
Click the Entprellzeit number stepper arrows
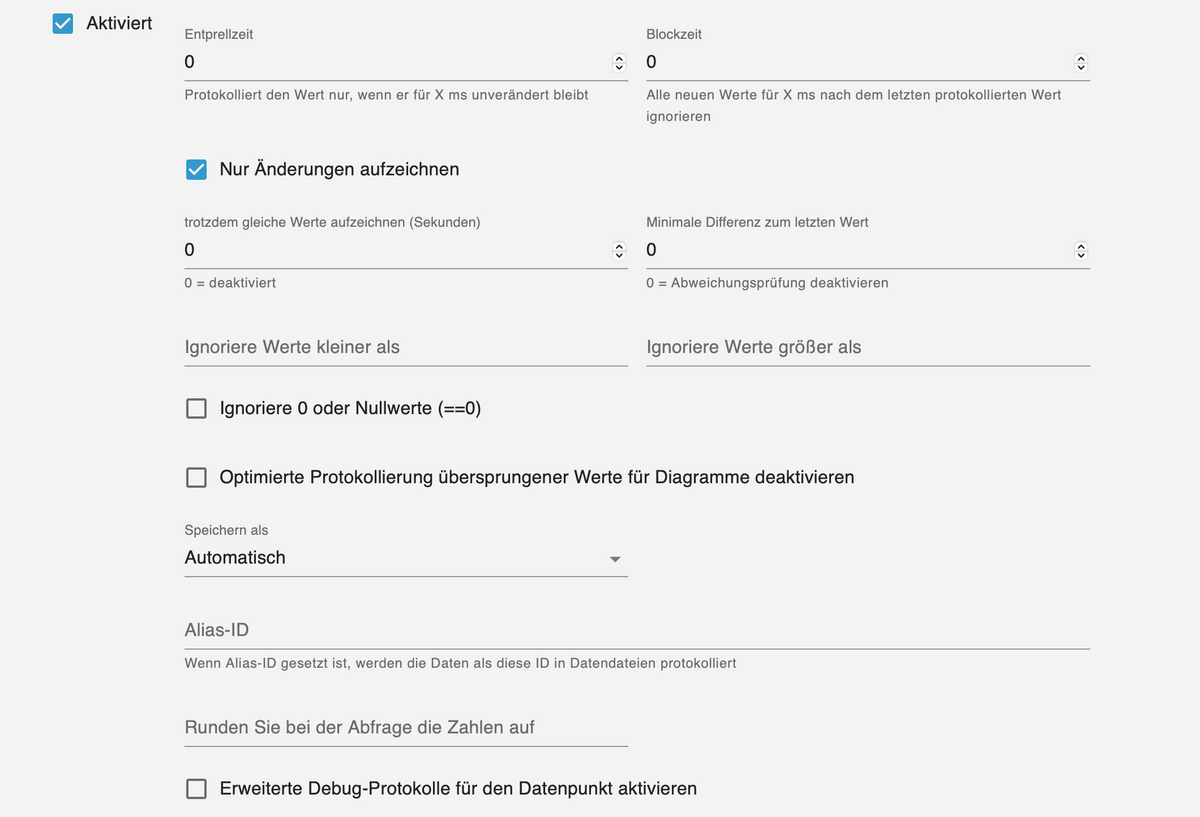point(619,63)
